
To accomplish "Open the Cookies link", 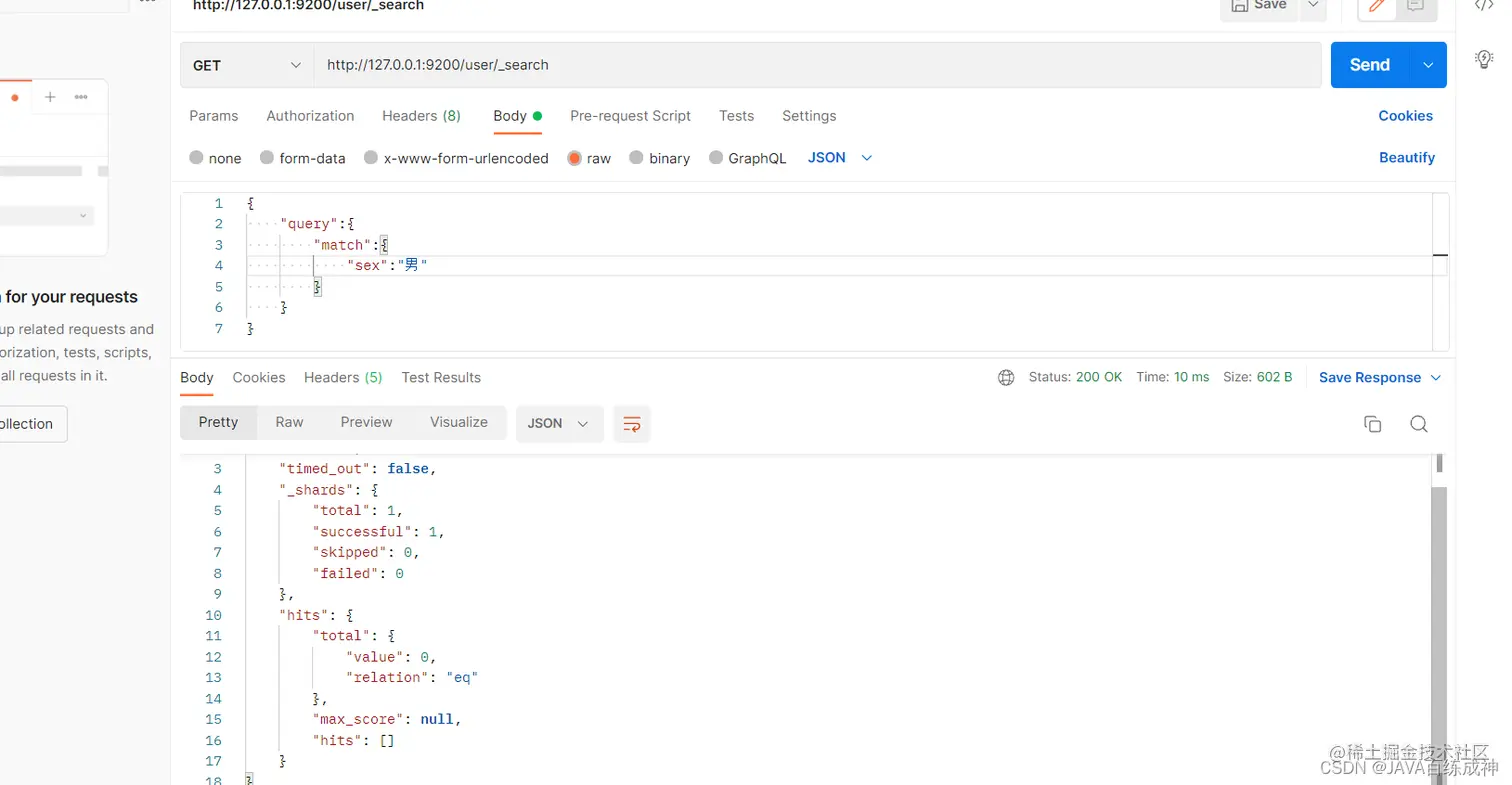I will pyautogui.click(x=1405, y=116).
